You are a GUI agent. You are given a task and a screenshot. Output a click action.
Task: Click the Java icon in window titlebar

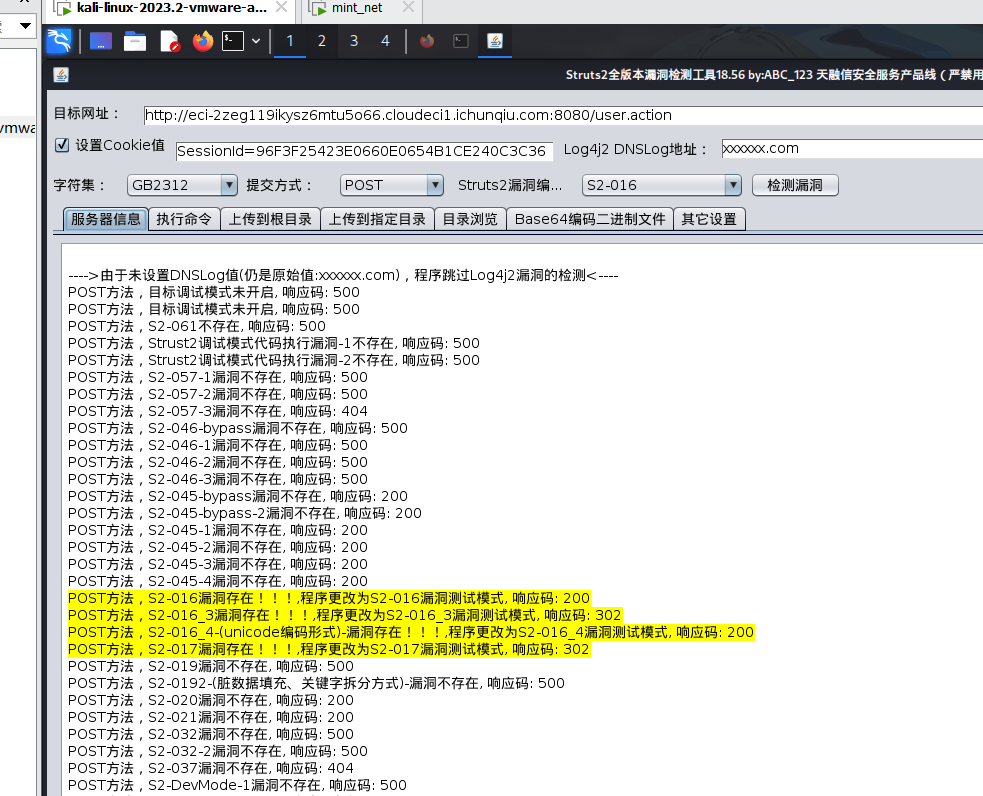tap(61, 75)
